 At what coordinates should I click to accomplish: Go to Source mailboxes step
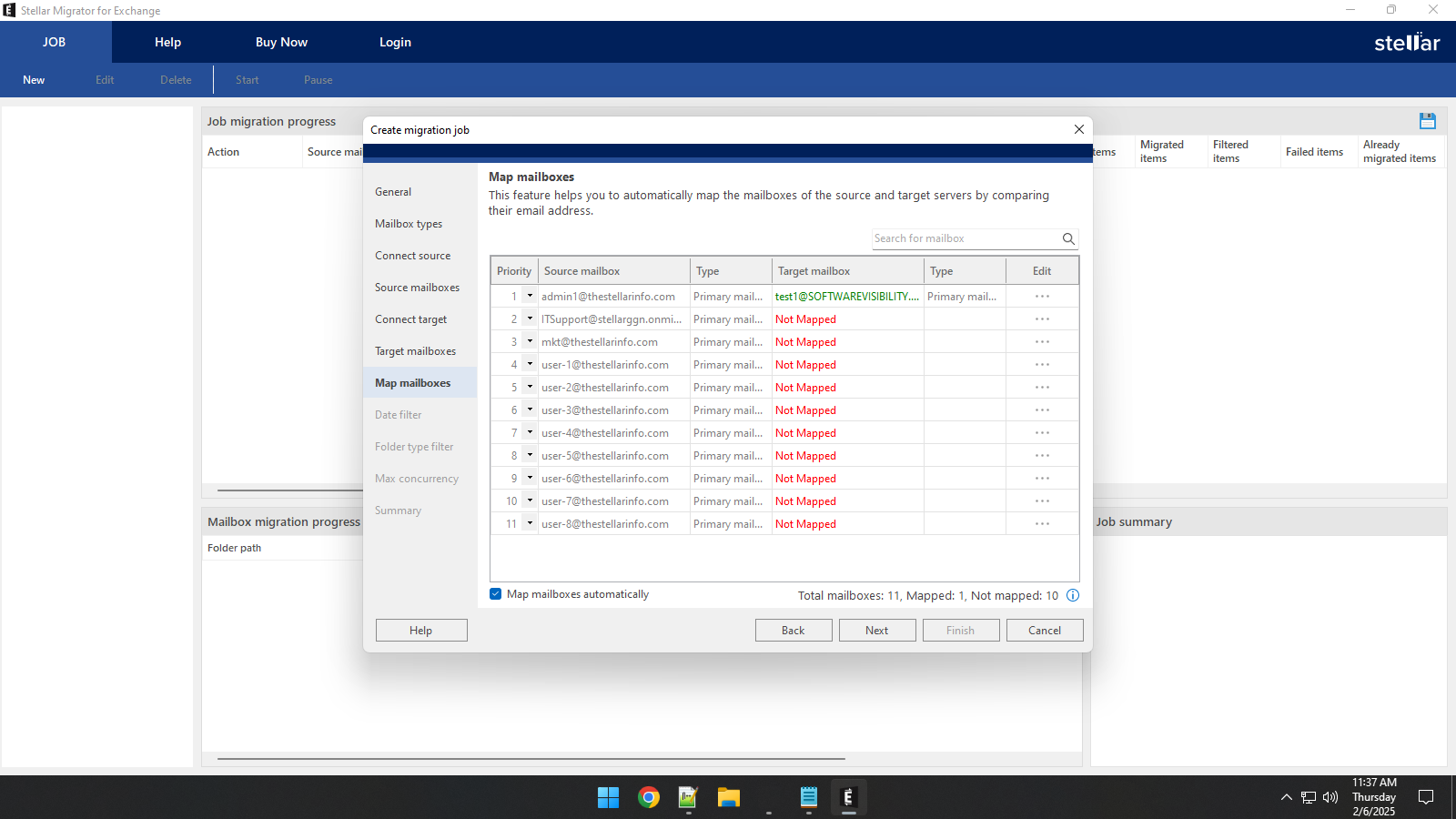pyautogui.click(x=417, y=288)
